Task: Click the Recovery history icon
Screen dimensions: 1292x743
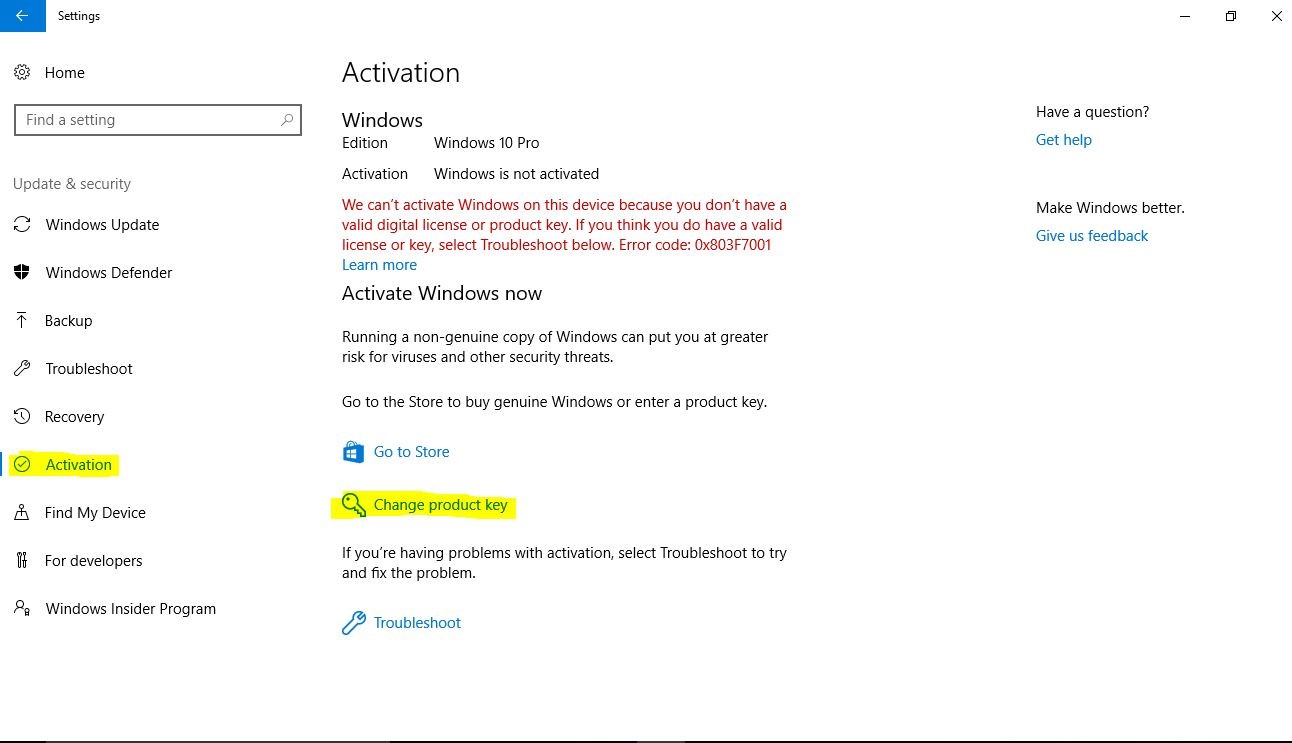Action: (22, 416)
